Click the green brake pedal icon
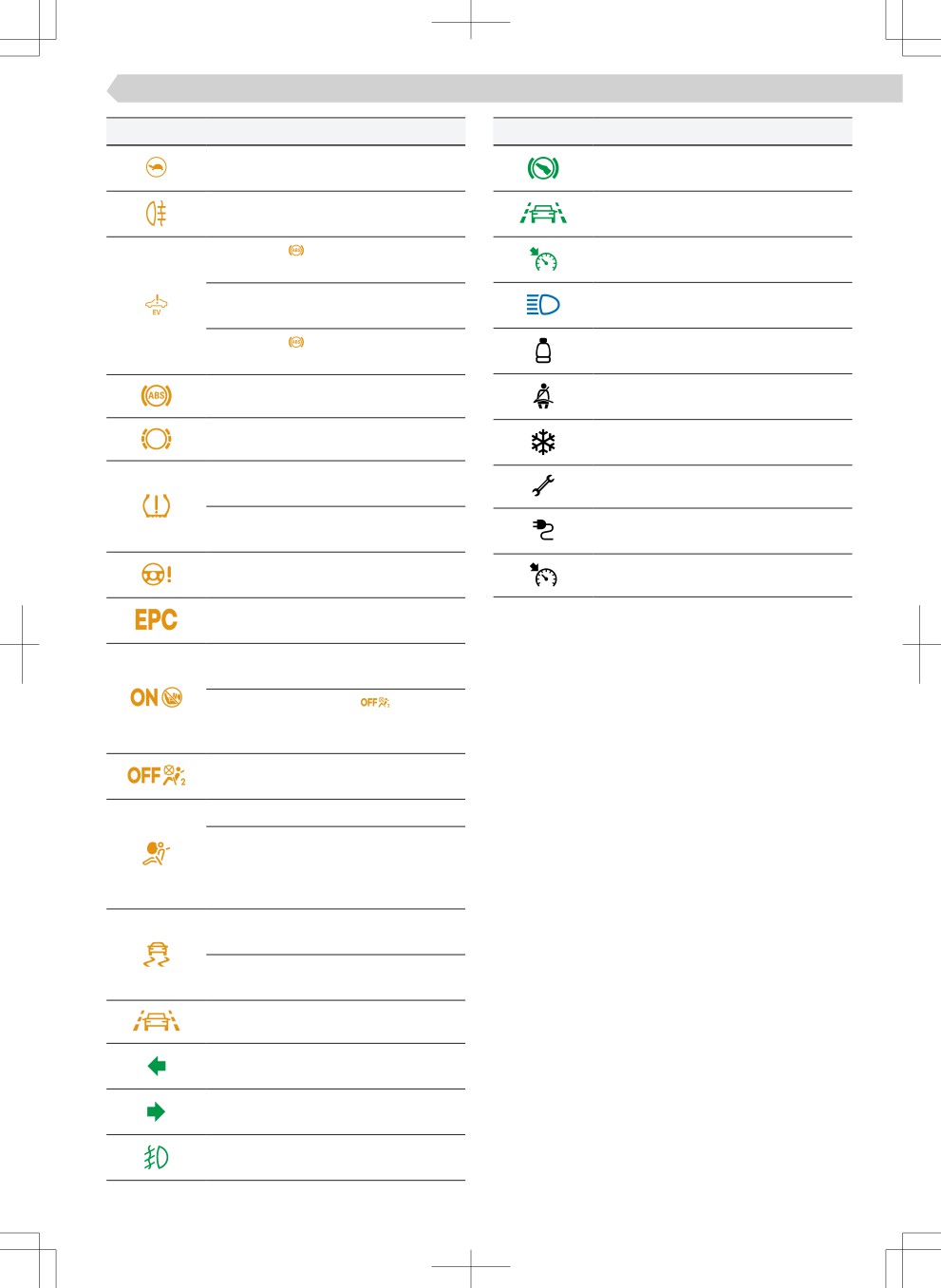This screenshot has height=1288, width=941. coord(543,168)
